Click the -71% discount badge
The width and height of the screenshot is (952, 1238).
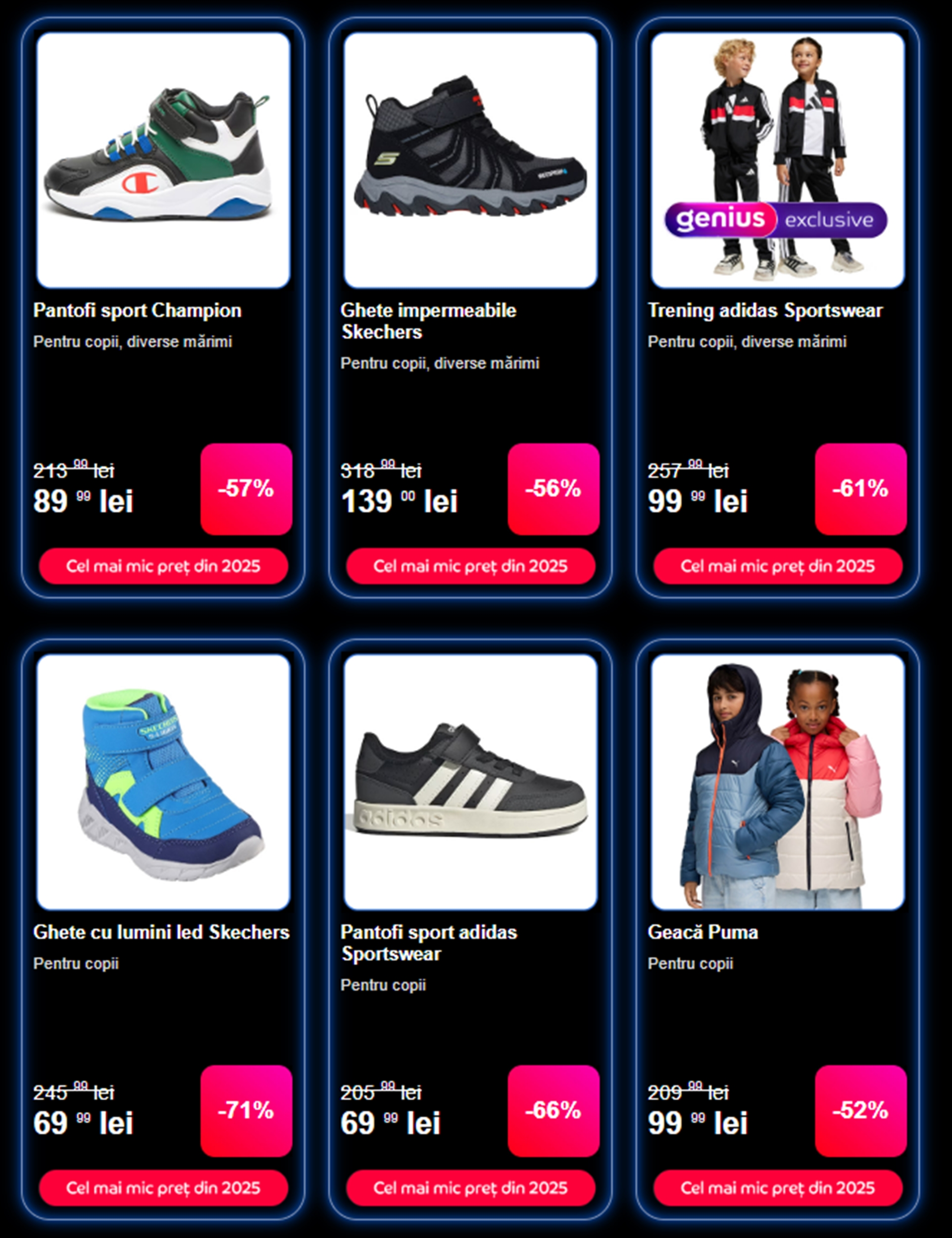tap(247, 1110)
